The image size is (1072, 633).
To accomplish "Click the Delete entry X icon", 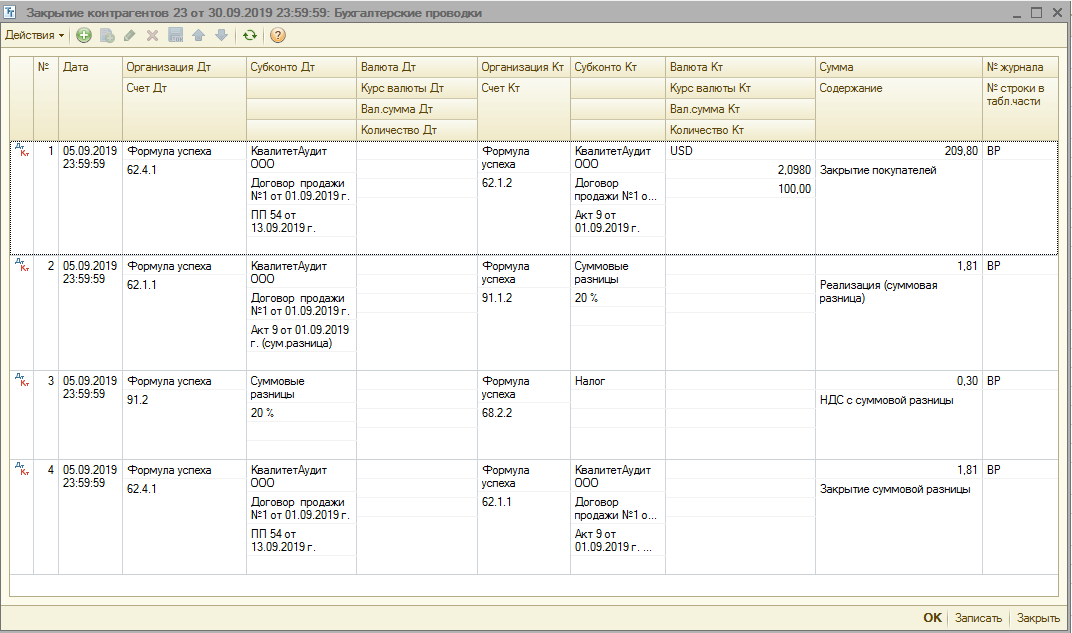I will click(x=152, y=35).
